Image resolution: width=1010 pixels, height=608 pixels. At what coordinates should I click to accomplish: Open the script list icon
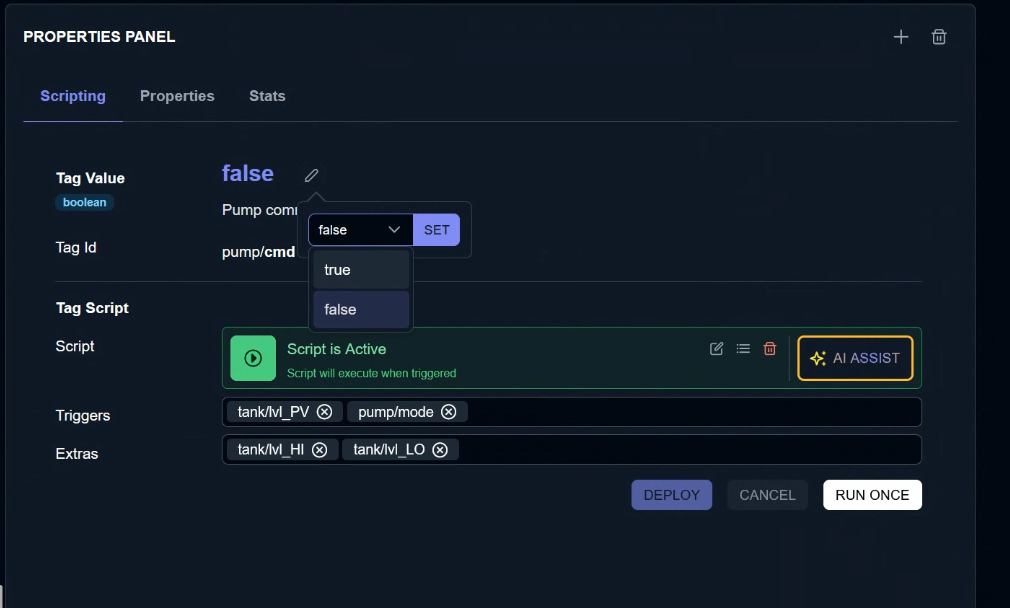[x=743, y=348]
